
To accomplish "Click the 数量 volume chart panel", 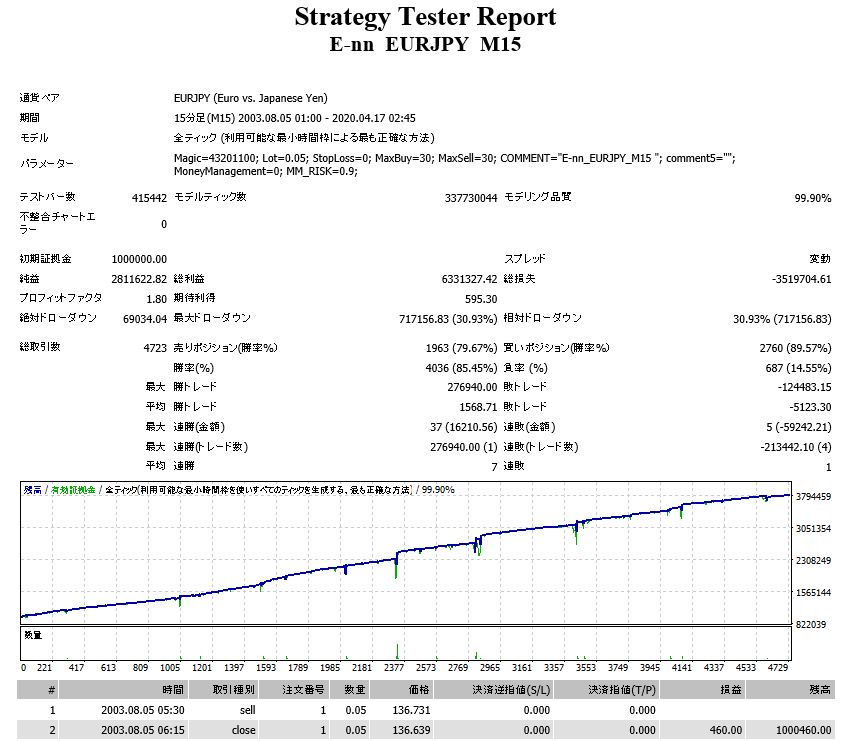I will point(405,643).
